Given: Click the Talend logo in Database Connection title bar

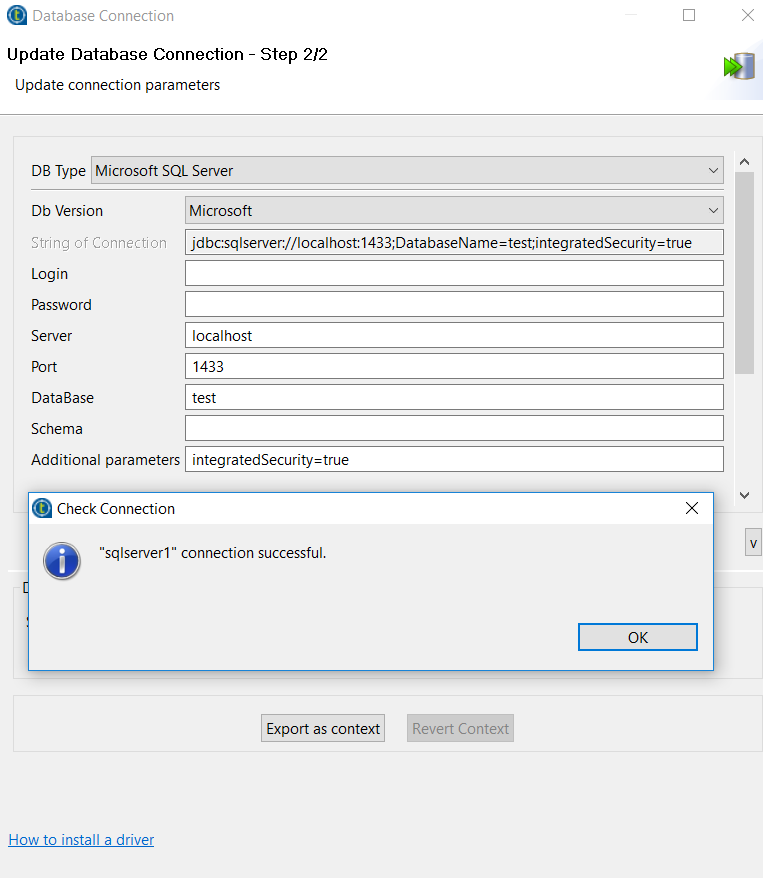Looking at the screenshot, I should [x=17, y=16].
